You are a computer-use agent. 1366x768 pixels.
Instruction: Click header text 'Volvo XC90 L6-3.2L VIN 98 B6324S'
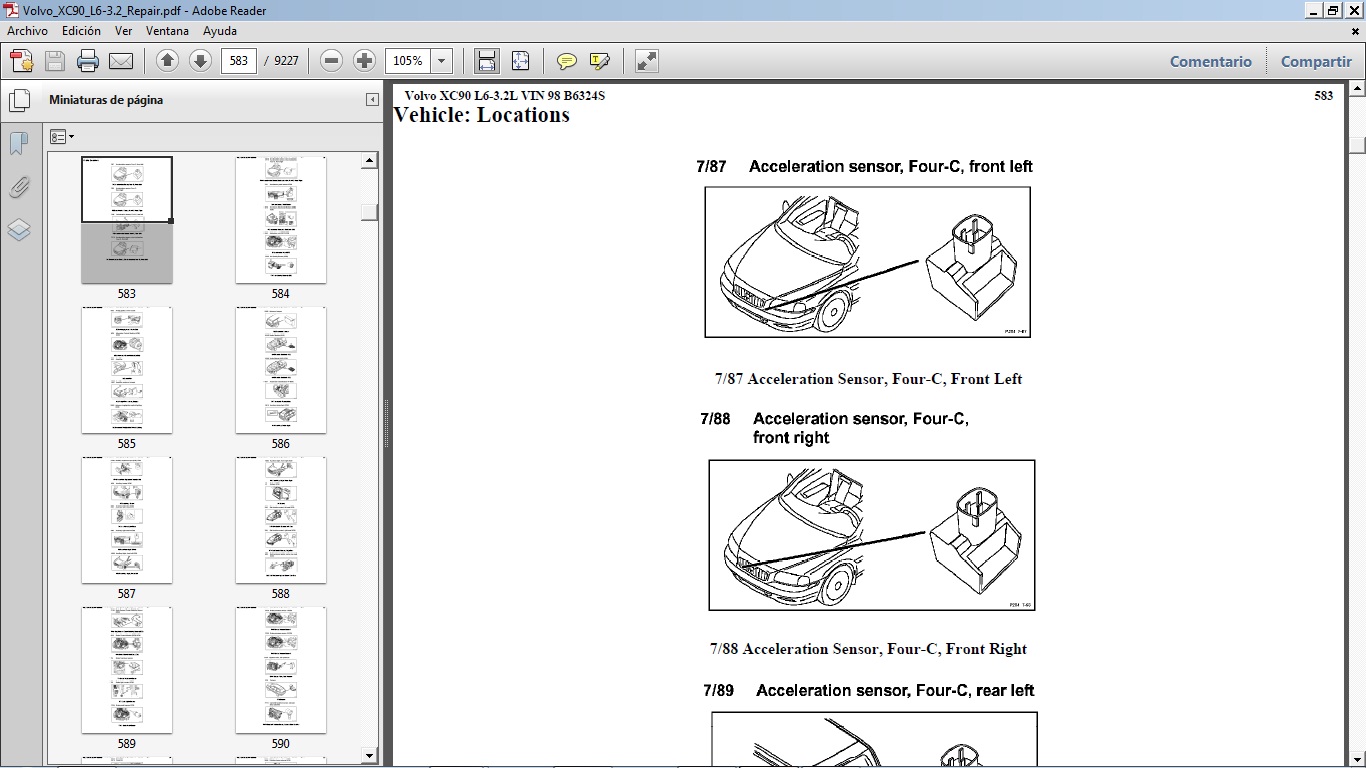(504, 96)
